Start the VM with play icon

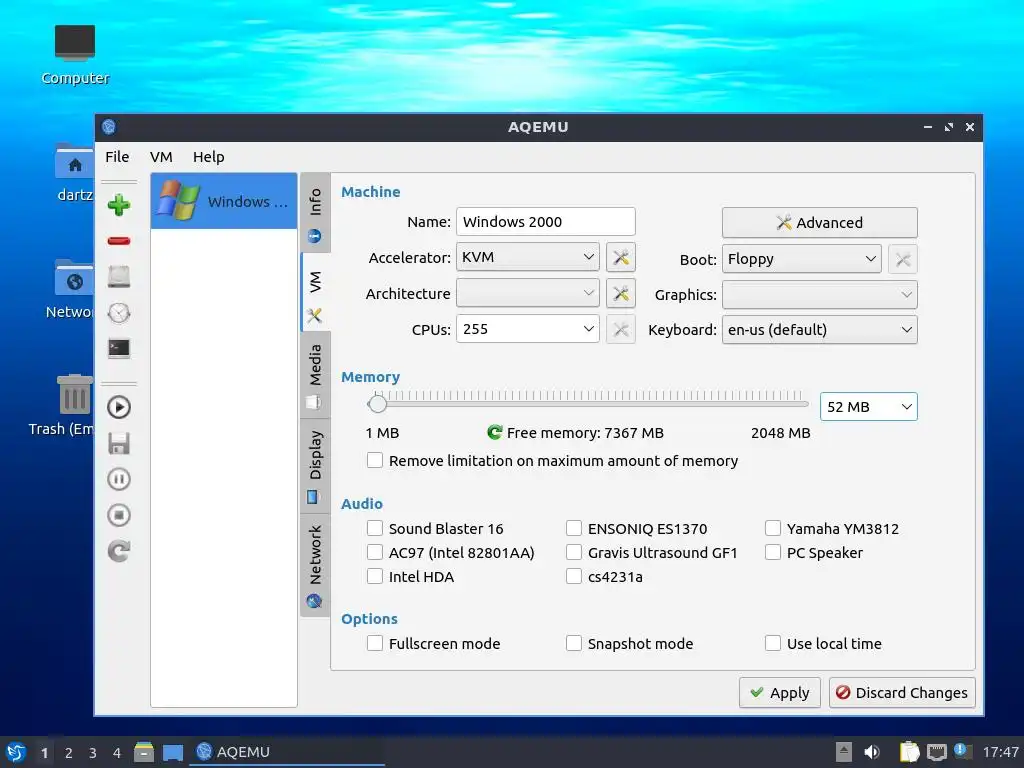[119, 407]
